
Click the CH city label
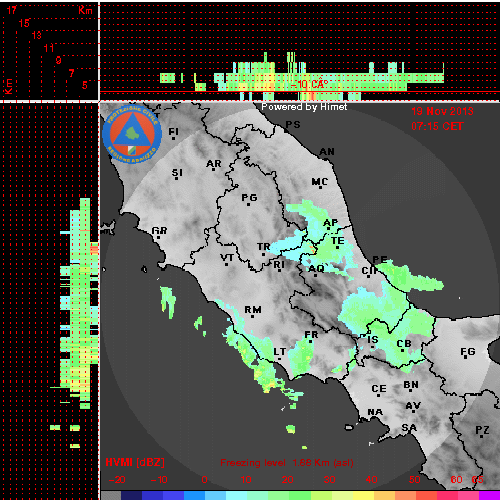pyautogui.click(x=369, y=271)
